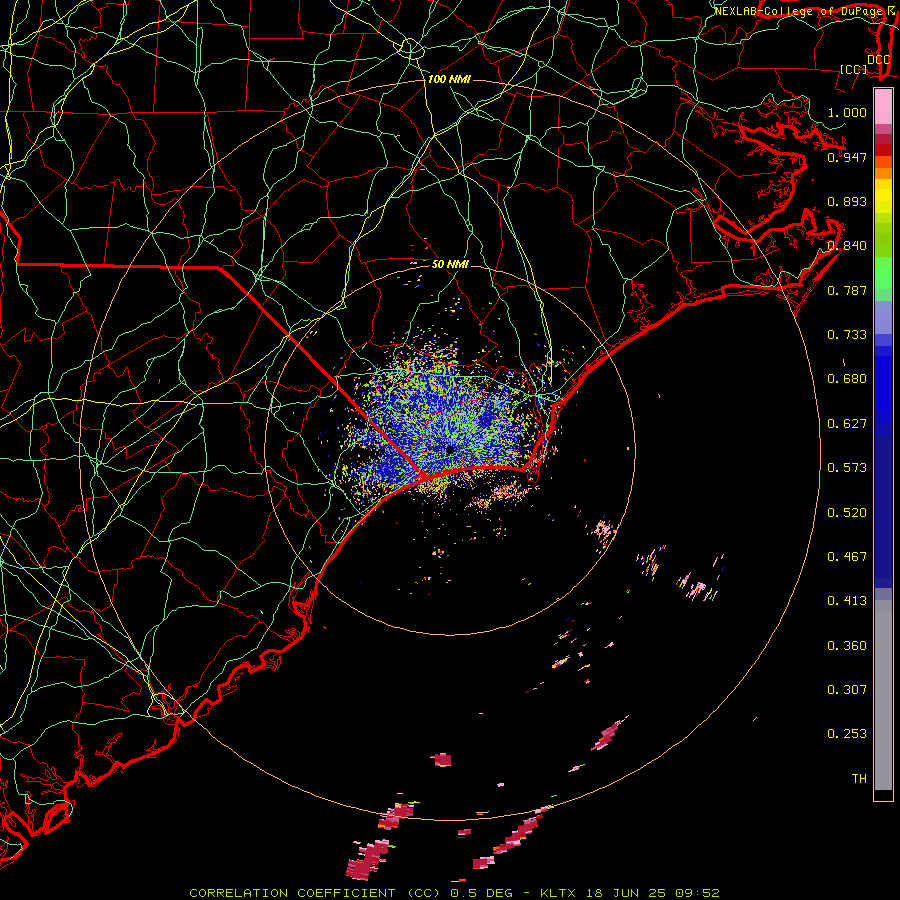Click the 1.000 legend value

pos(847,112)
